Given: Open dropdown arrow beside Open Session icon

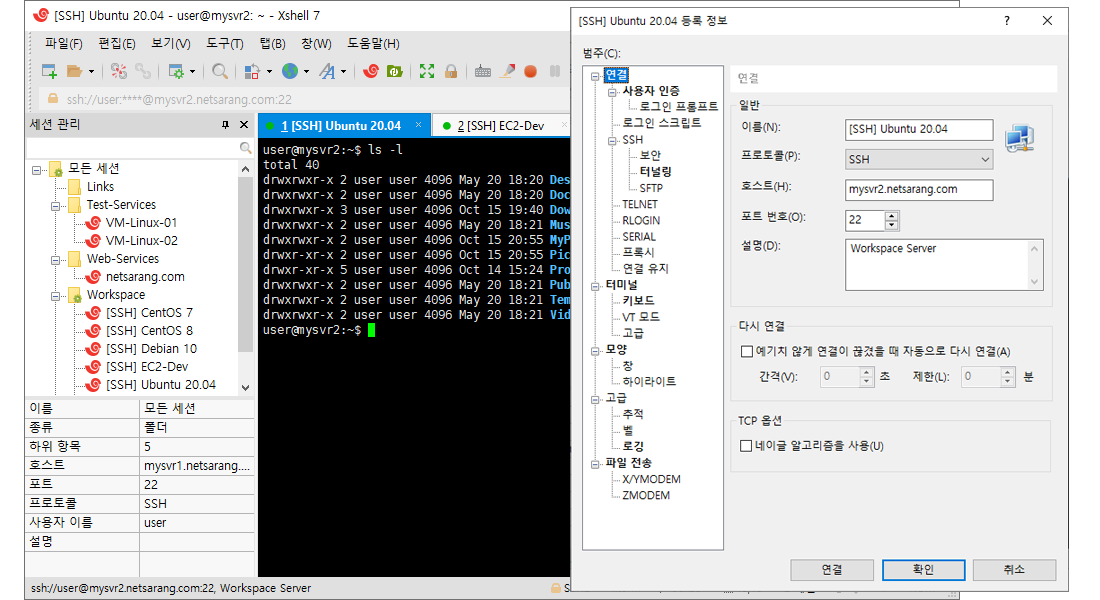Looking at the screenshot, I should pyautogui.click(x=91, y=72).
